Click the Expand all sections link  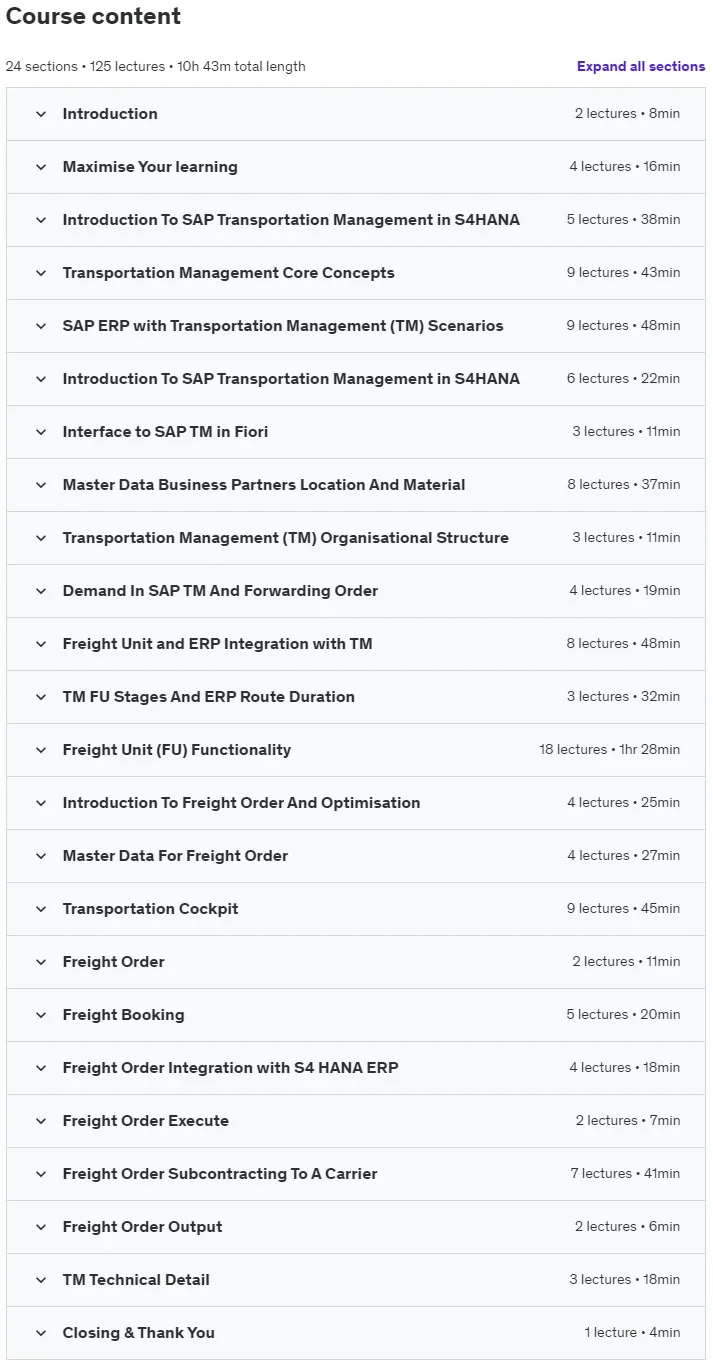tap(641, 67)
